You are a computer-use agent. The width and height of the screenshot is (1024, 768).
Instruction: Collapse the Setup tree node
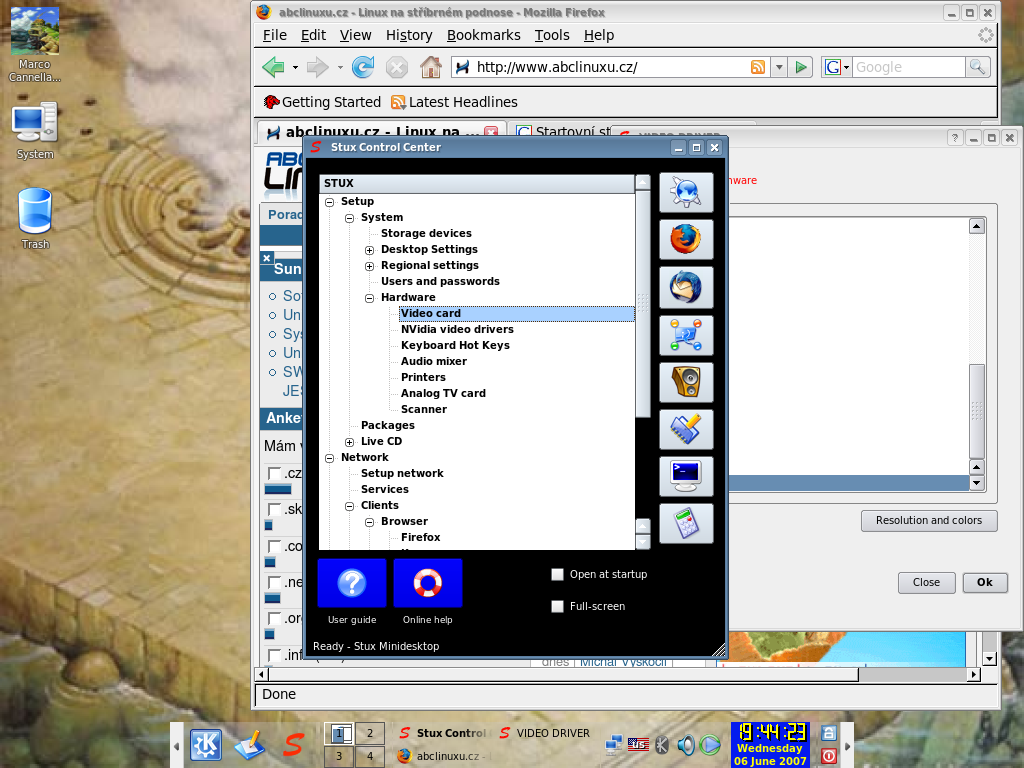coord(329,202)
